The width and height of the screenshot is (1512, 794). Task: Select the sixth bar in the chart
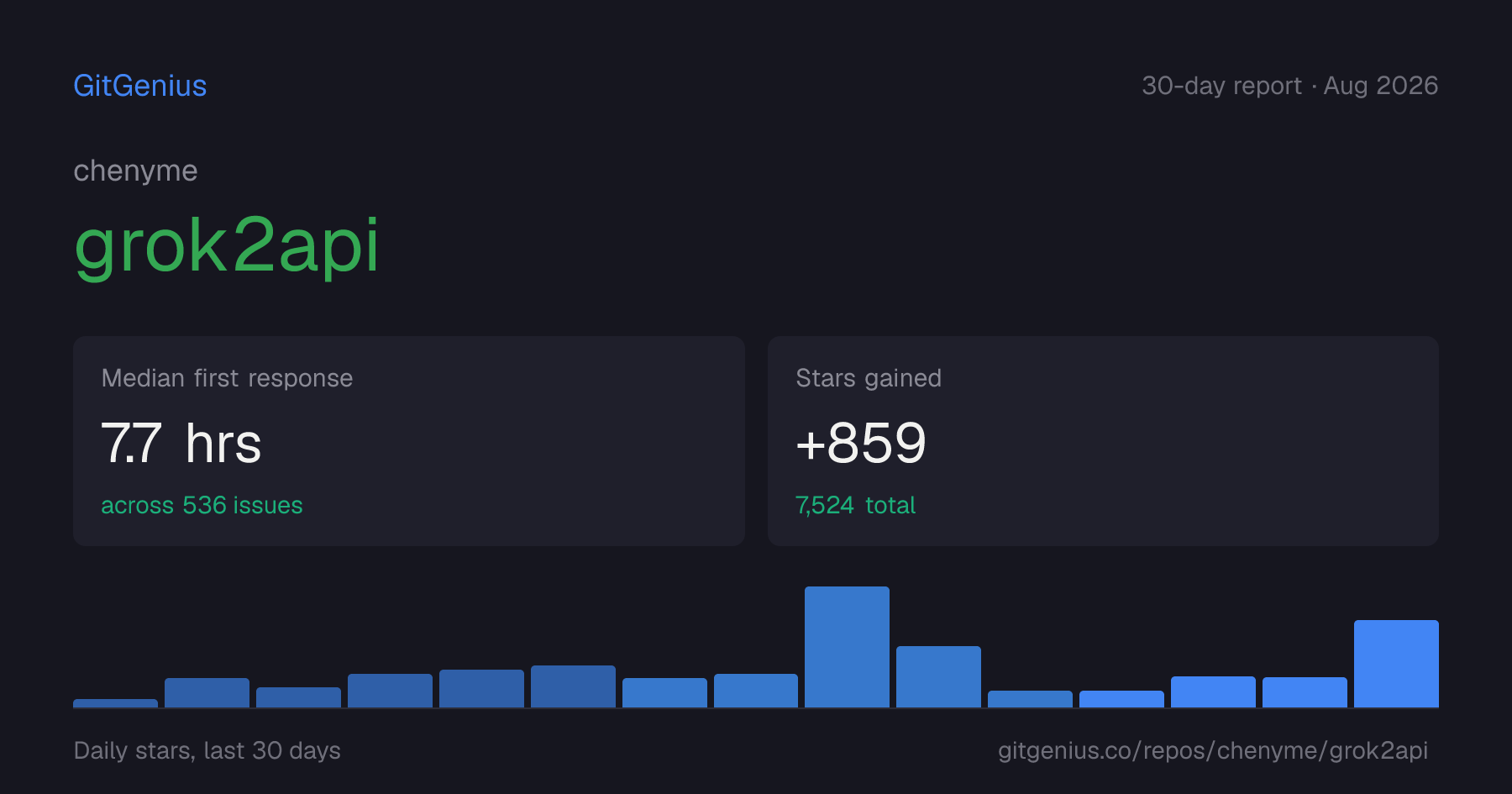pyautogui.click(x=573, y=686)
